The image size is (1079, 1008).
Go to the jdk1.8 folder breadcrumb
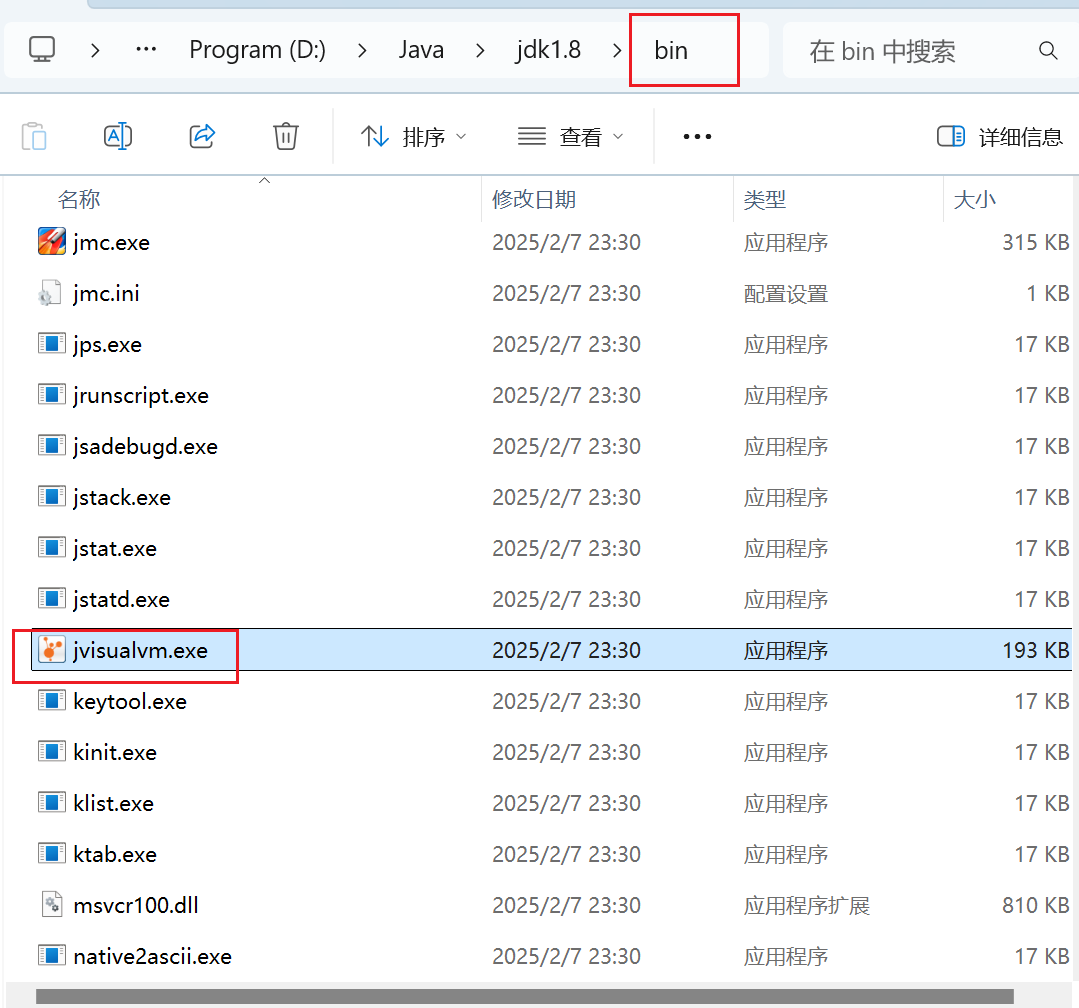pyautogui.click(x=548, y=50)
